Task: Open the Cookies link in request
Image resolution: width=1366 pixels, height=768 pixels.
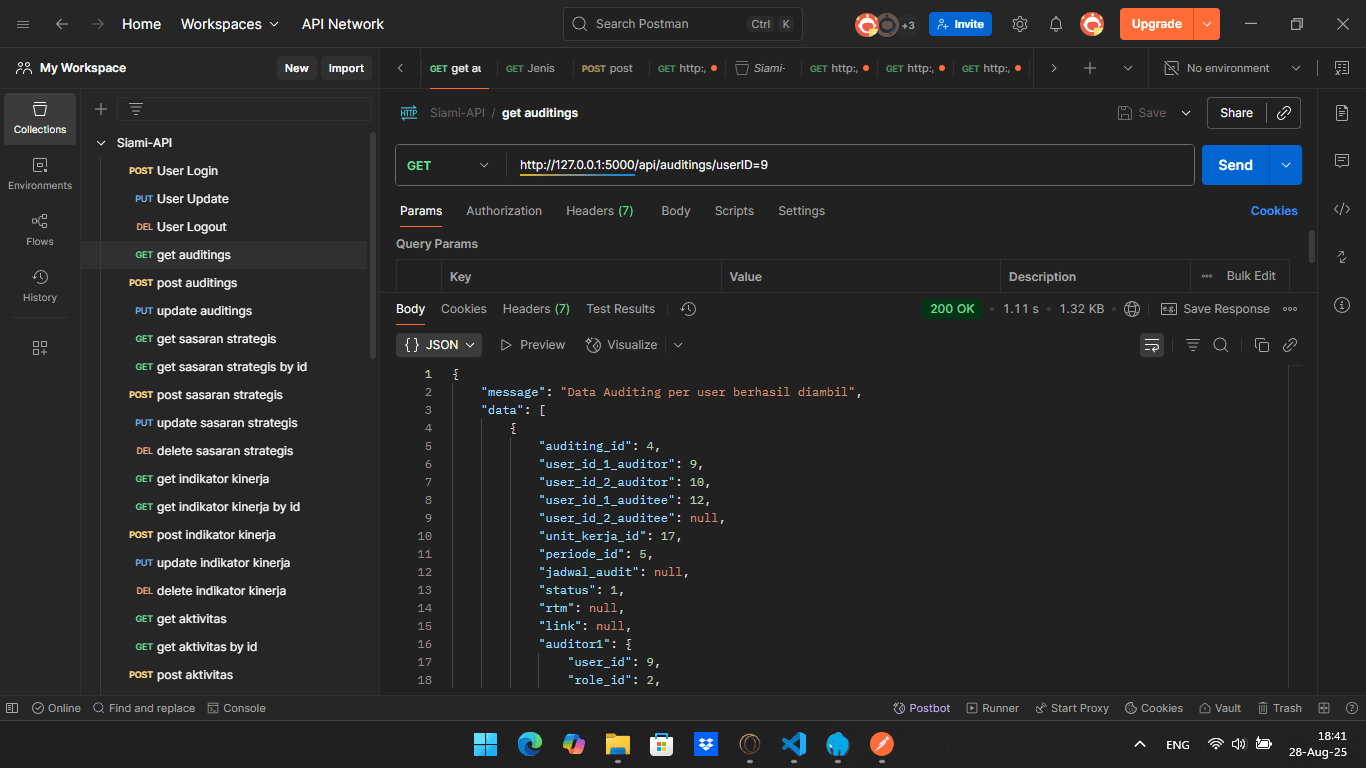Action: click(1274, 211)
